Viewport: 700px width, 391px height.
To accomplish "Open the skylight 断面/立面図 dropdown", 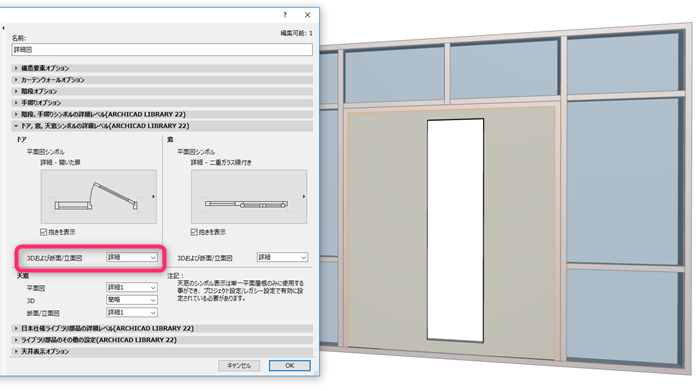I will click(132, 312).
